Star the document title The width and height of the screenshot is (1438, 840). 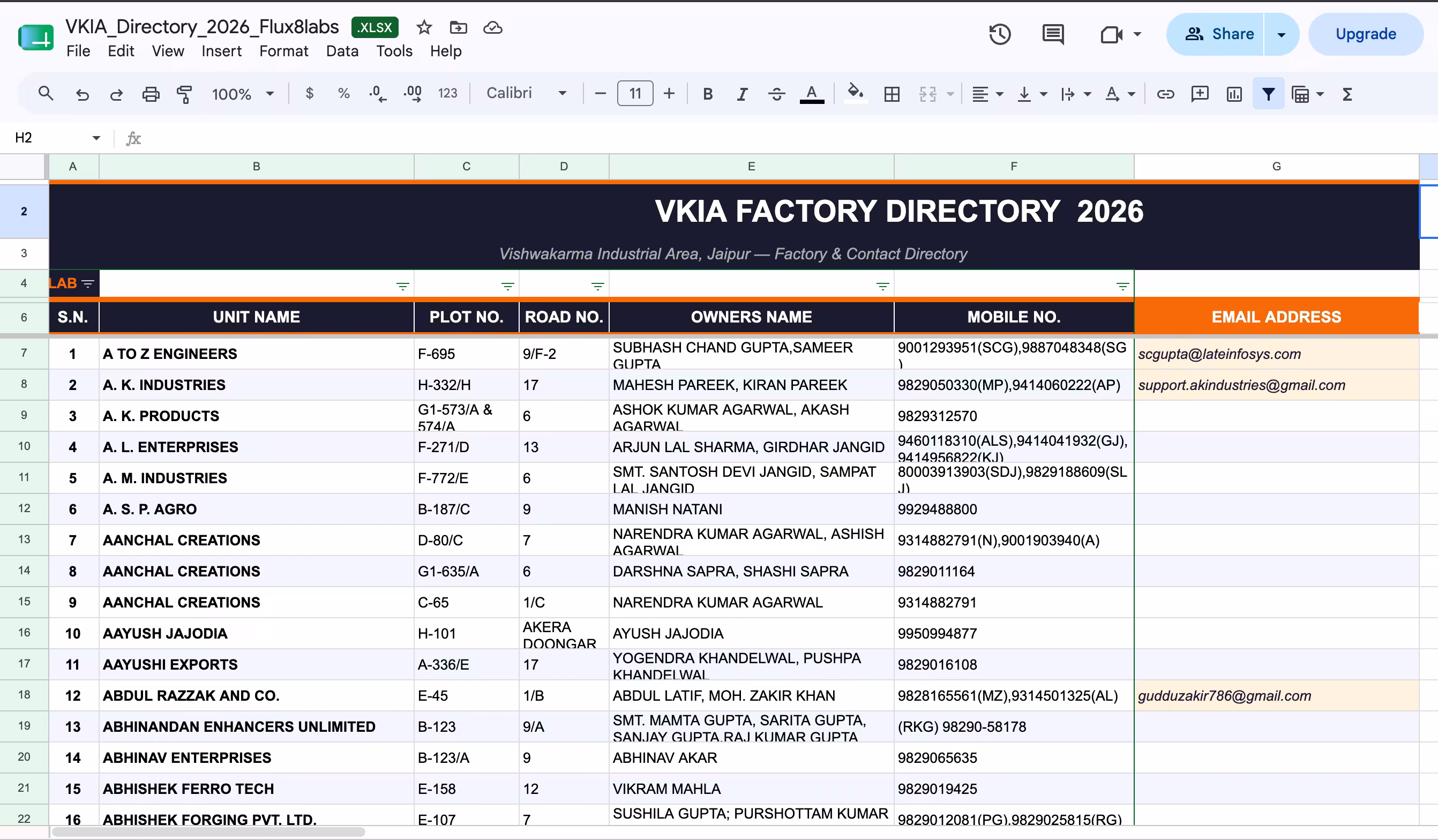(424, 27)
